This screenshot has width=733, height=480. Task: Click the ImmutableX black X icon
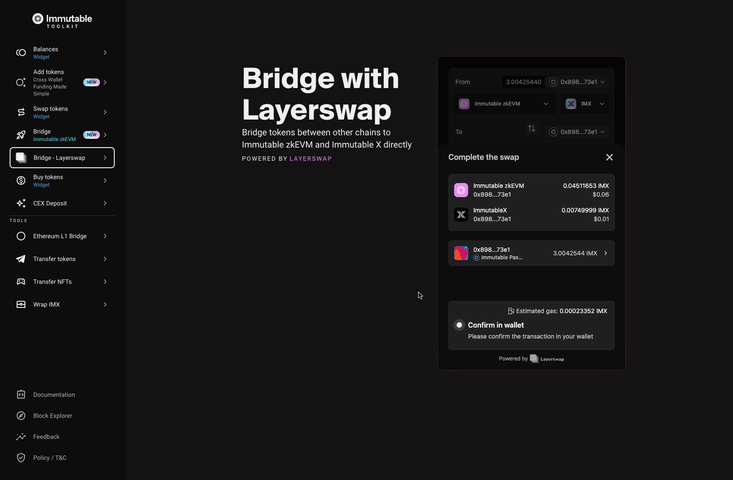click(461, 215)
